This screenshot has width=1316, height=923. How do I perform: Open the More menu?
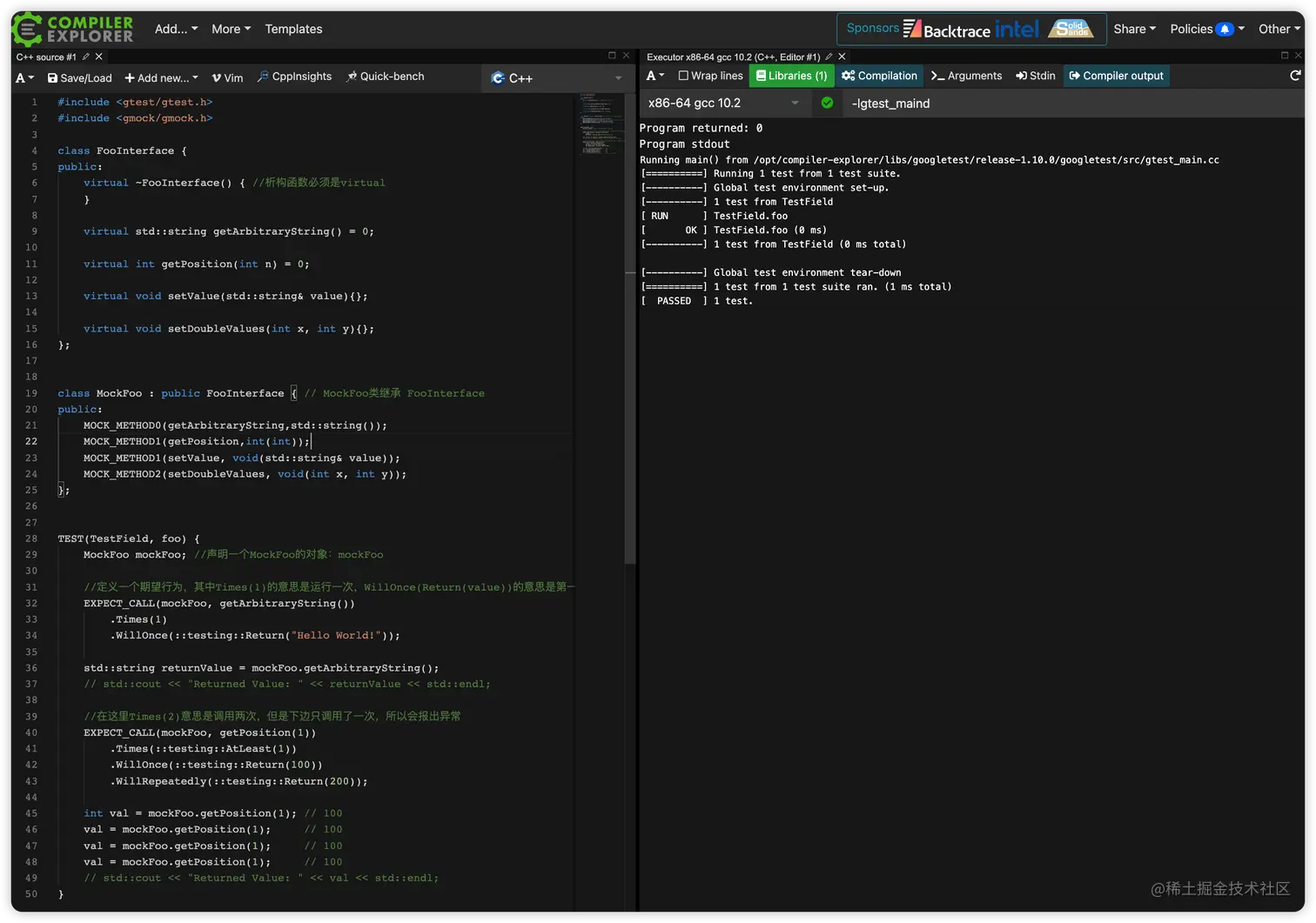tap(231, 29)
